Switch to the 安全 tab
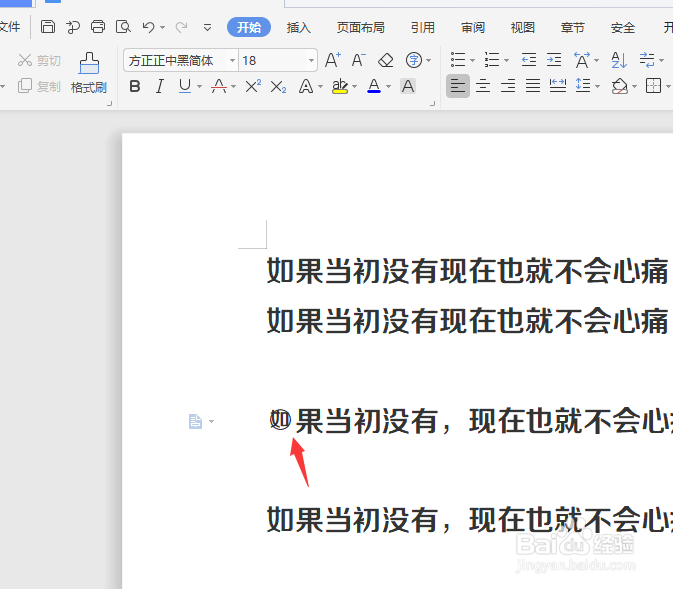Viewport: 673px width, 589px height. click(623, 27)
